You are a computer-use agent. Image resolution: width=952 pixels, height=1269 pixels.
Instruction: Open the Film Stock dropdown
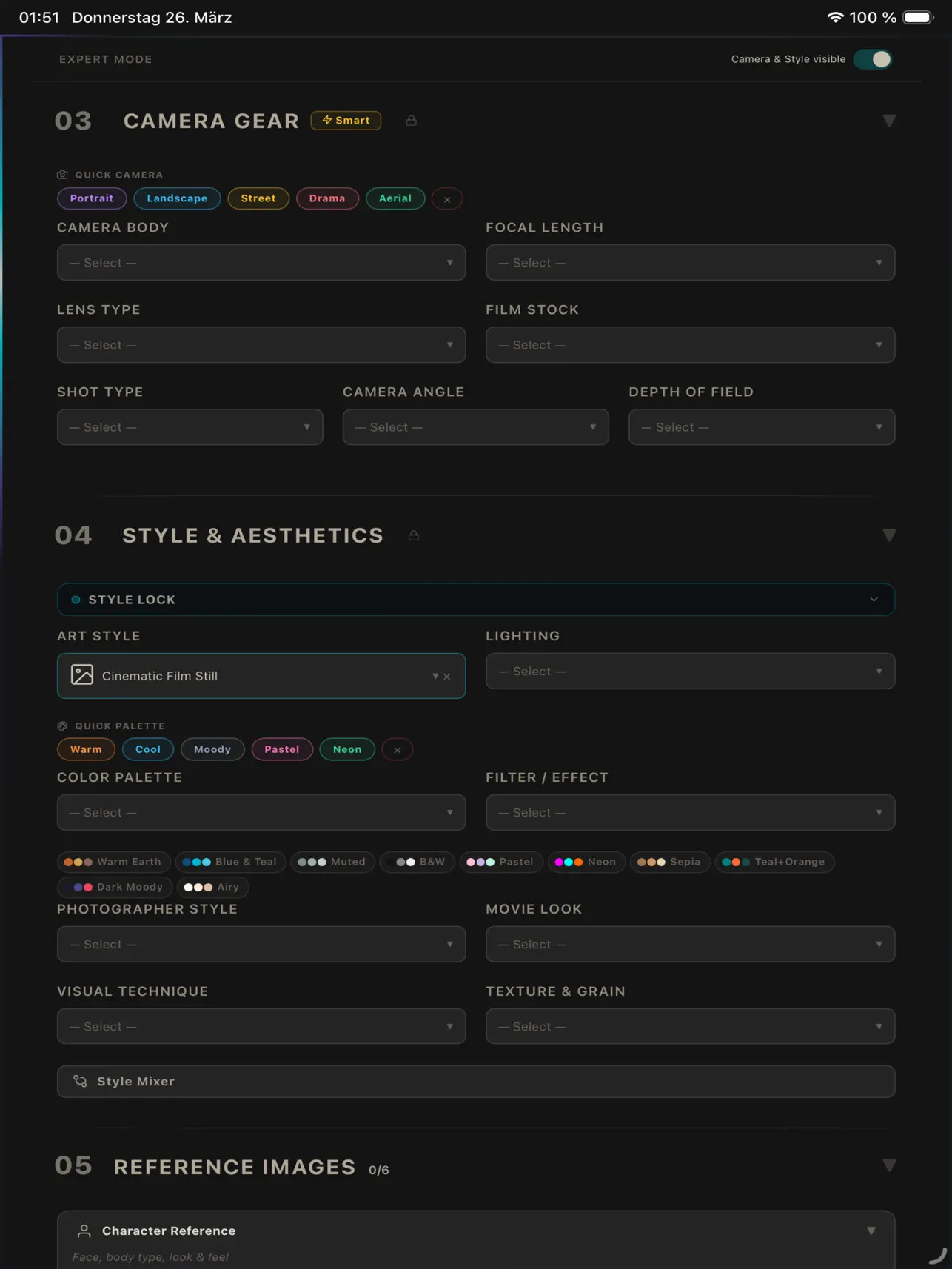tap(690, 345)
